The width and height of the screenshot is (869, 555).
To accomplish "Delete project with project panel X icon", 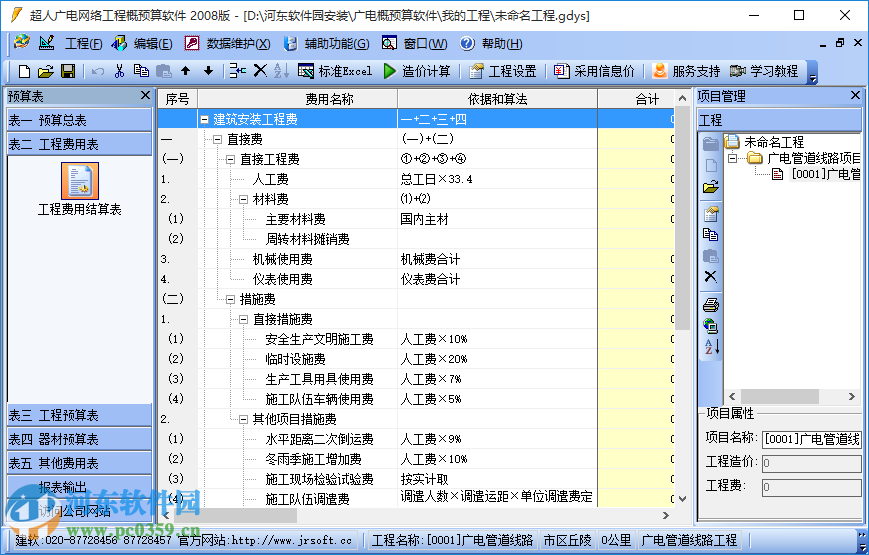I will coord(710,276).
